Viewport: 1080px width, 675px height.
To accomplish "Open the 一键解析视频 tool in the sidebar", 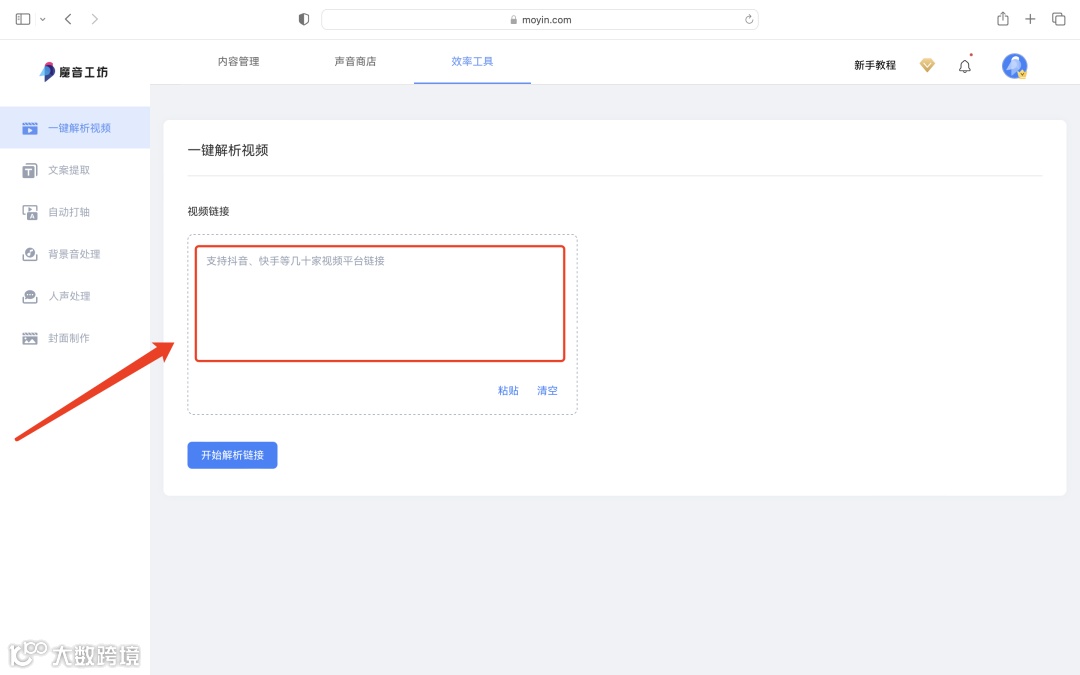I will 74,127.
